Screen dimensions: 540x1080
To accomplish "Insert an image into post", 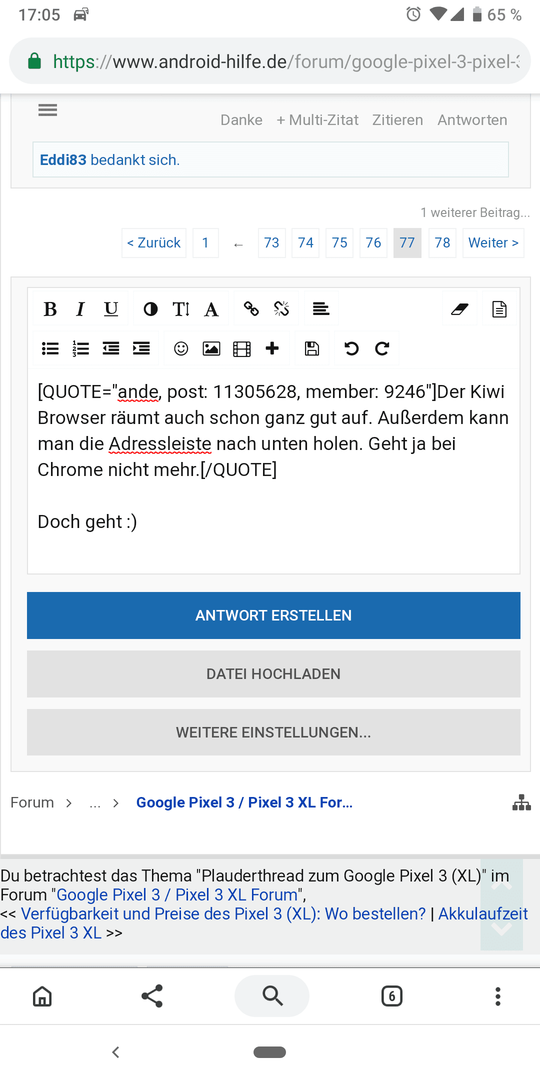I will point(211,349).
